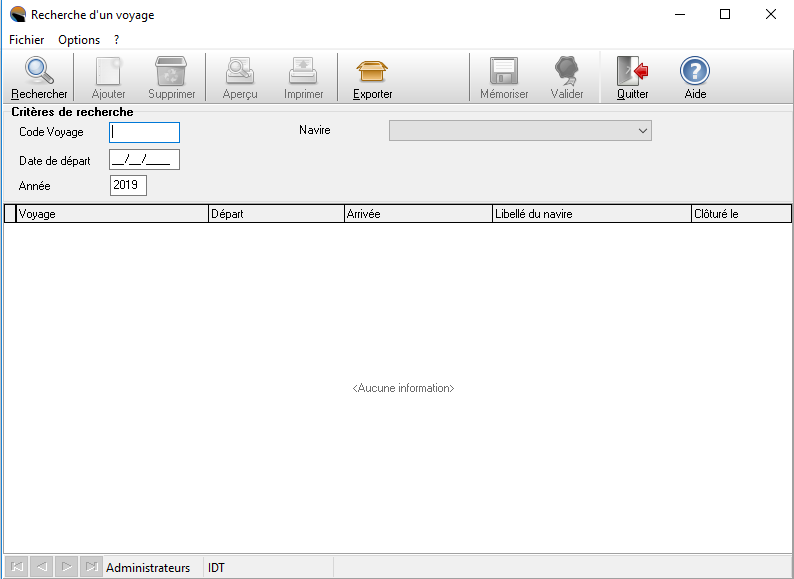Viewport: 794px width, 579px height.
Task: Click the Supprimer trash bin icon
Action: pos(171,72)
